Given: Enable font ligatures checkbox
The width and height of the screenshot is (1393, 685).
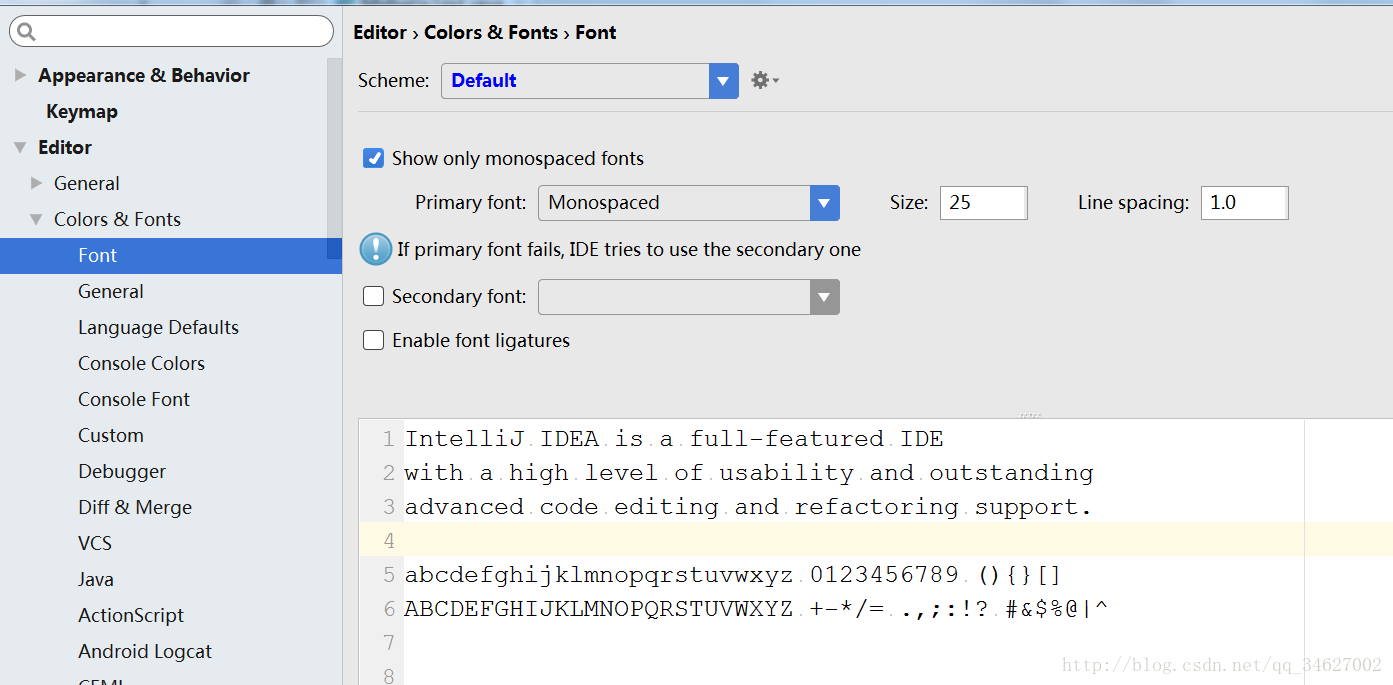Looking at the screenshot, I should pyautogui.click(x=373, y=340).
